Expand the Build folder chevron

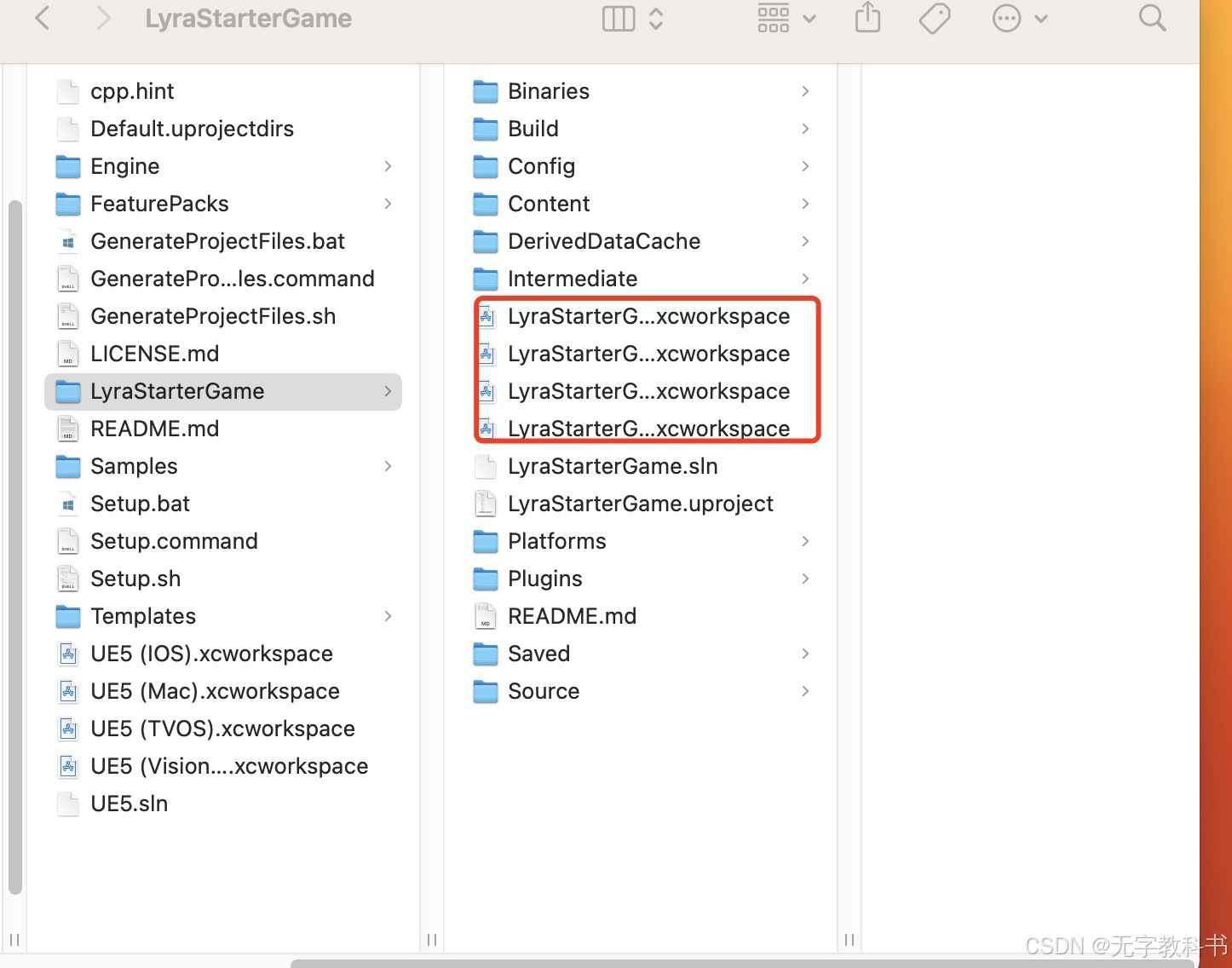click(x=805, y=129)
